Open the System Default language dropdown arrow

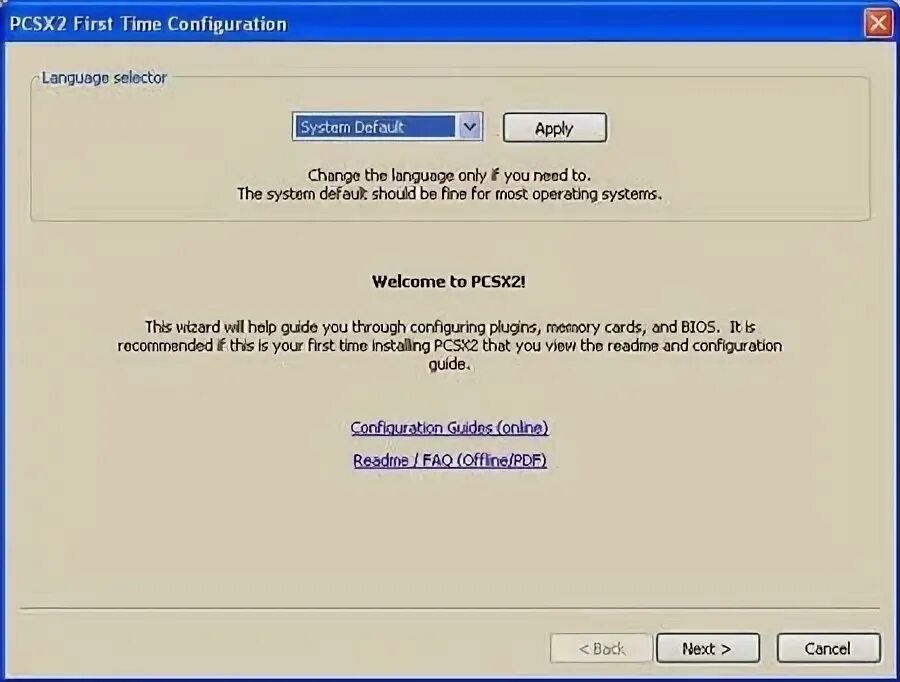(x=470, y=126)
